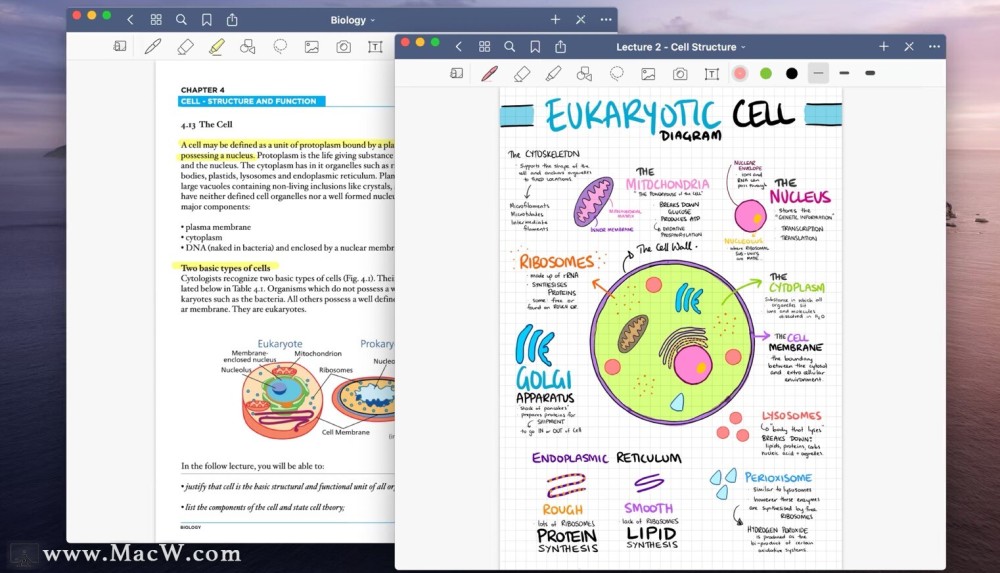Open share export in Lecture 2 window

coord(561,47)
